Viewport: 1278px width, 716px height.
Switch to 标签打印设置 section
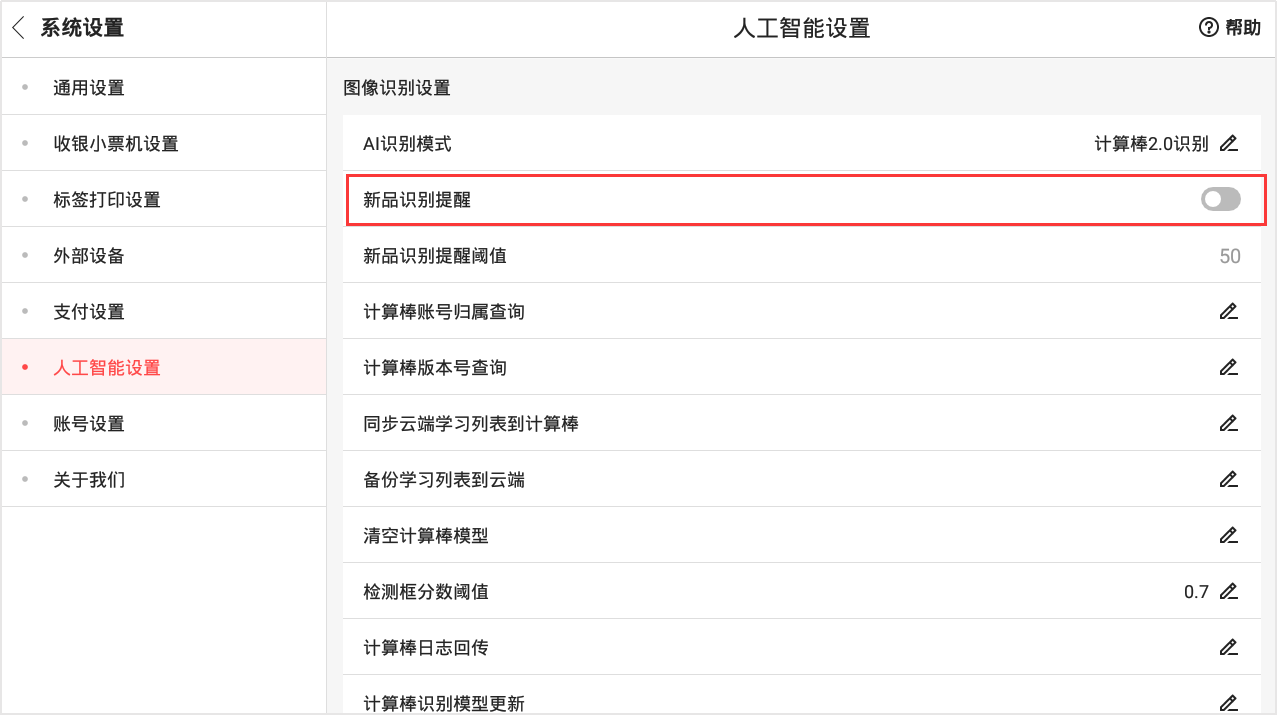(x=107, y=200)
